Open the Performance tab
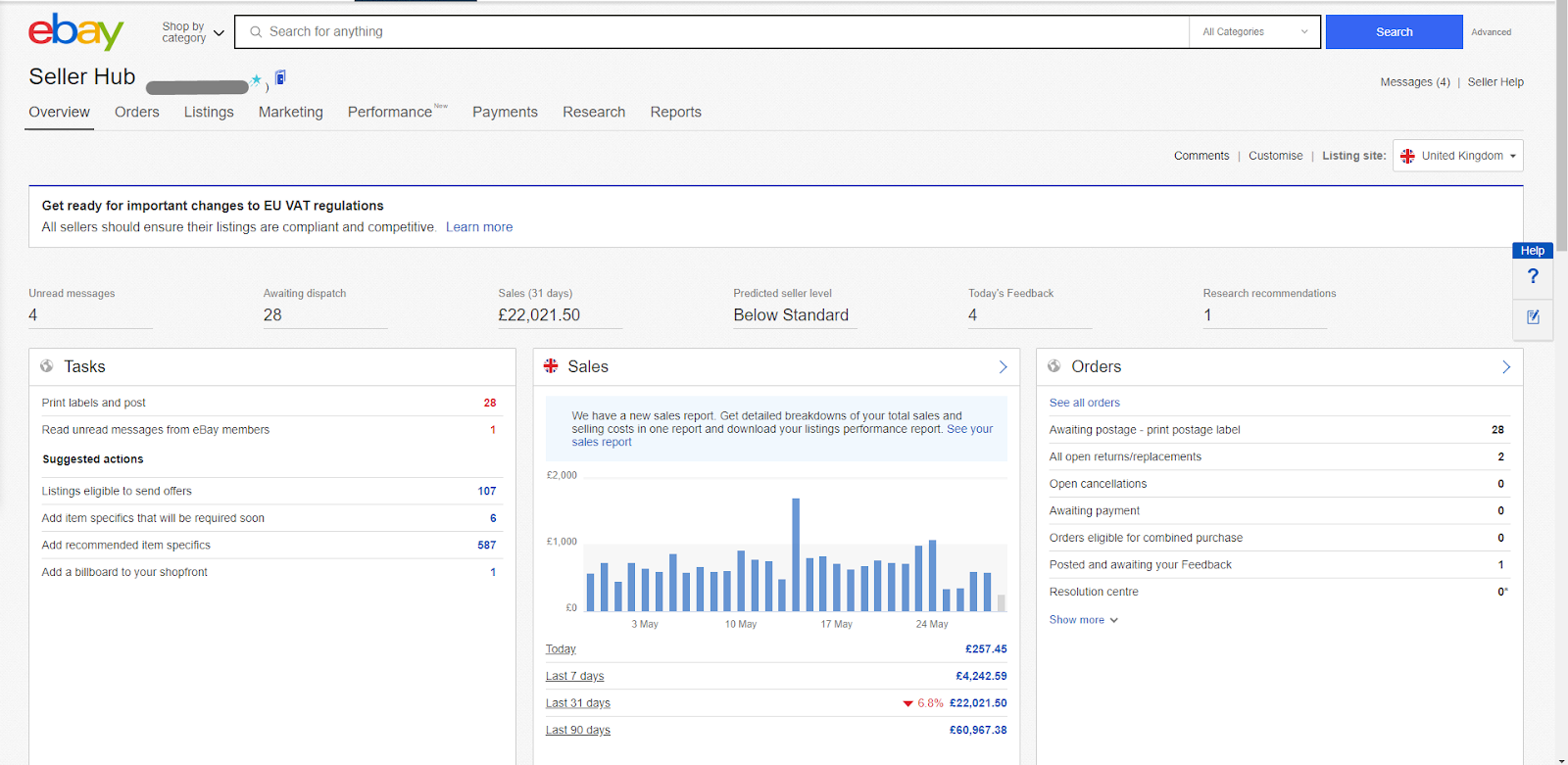Image resolution: width=1568 pixels, height=765 pixels. [390, 112]
